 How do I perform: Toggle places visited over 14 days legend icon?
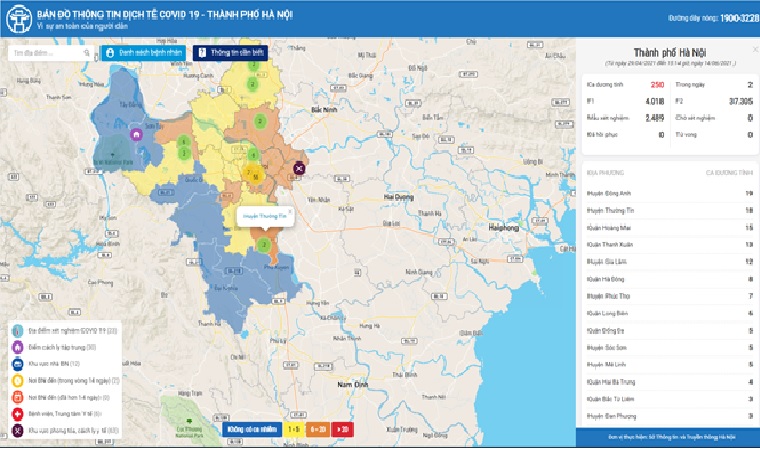point(17,398)
